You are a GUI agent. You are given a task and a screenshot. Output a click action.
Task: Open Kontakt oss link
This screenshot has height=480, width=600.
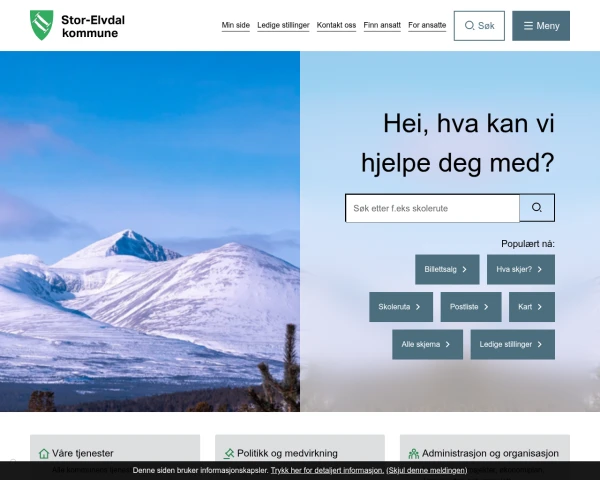coord(336,25)
